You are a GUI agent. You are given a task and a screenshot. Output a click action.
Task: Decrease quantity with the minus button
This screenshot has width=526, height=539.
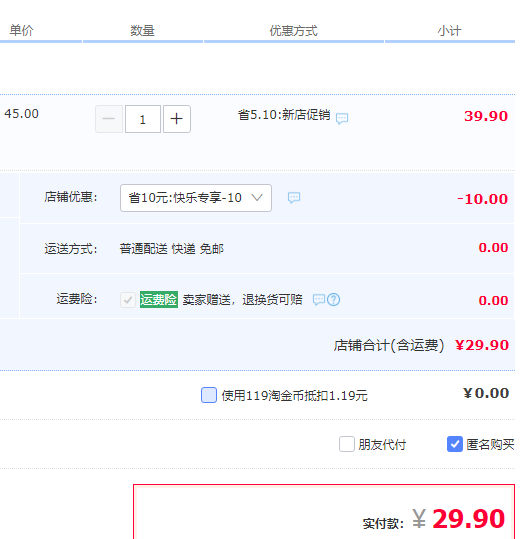(x=109, y=119)
